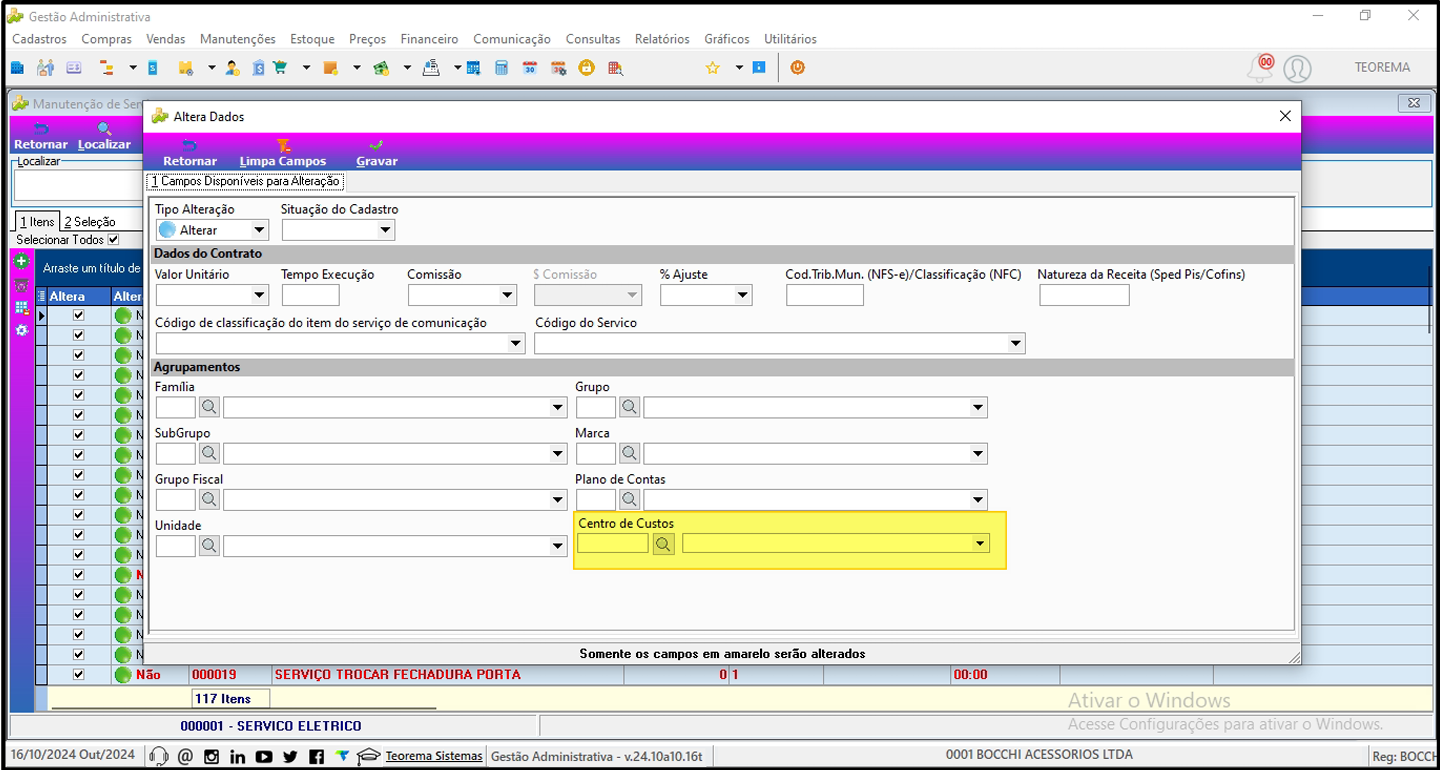Toggle checkbox for SERVIÇO TROCAR FECHADURA PORTA row
Screen dimensions: 1440x770
point(78,675)
